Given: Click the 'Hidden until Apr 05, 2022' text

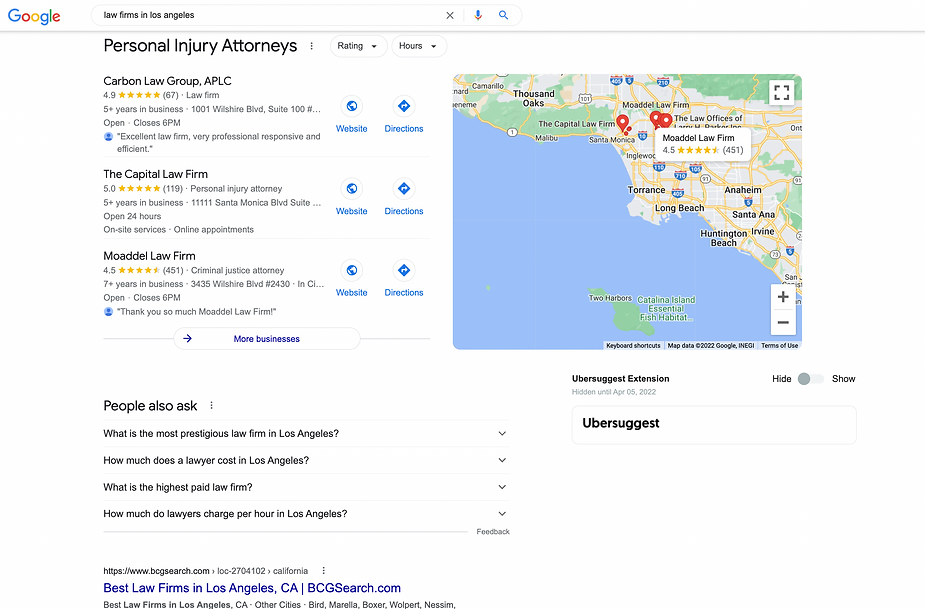Looking at the screenshot, I should tap(614, 392).
